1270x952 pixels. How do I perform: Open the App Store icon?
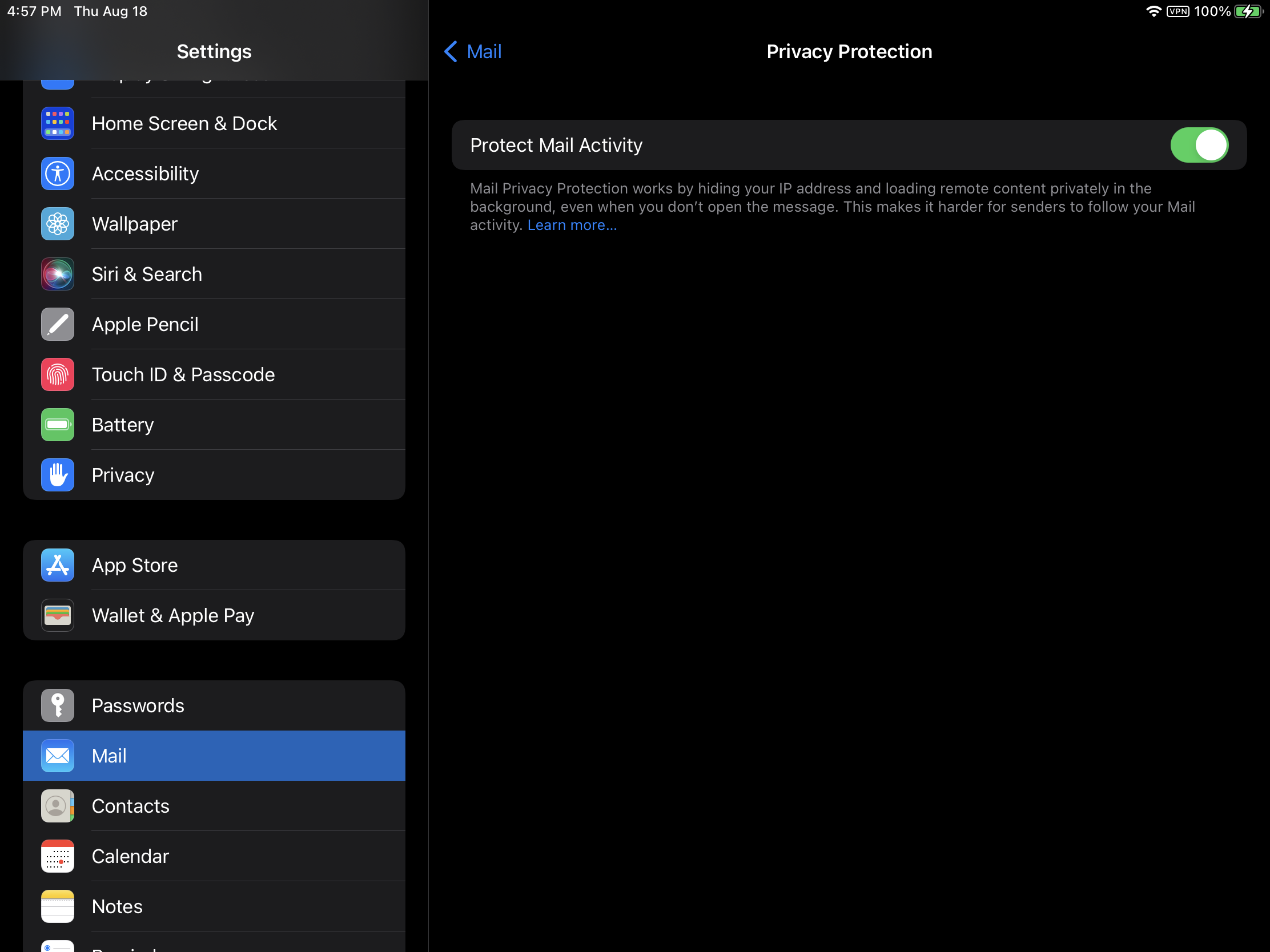pyautogui.click(x=58, y=565)
